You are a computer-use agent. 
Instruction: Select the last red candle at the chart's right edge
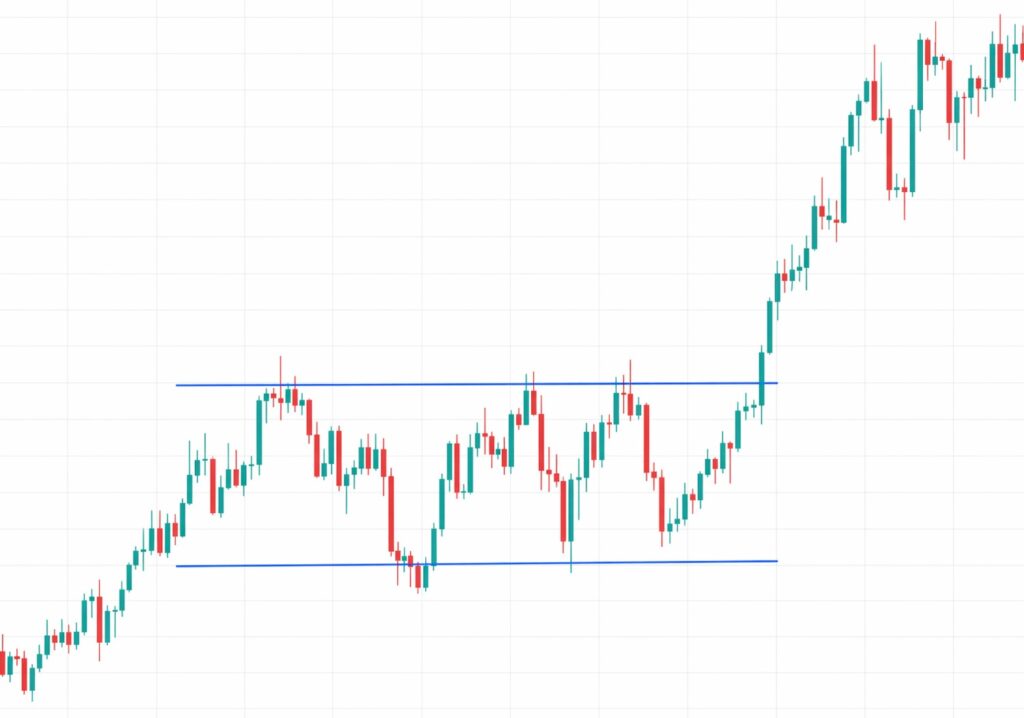coord(1021,51)
